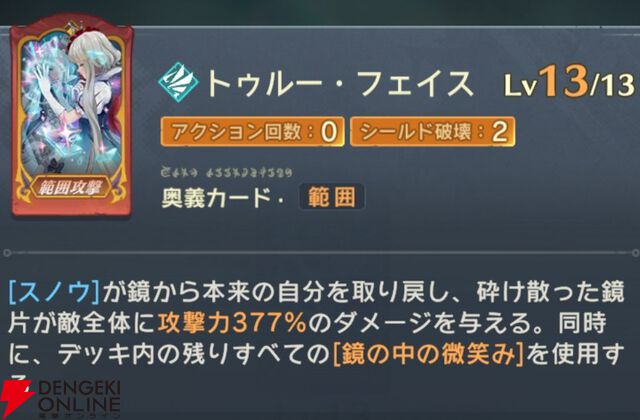Click the highlighted 攻撃力377% damage value
This screenshot has width=640, height=420.
point(232,323)
